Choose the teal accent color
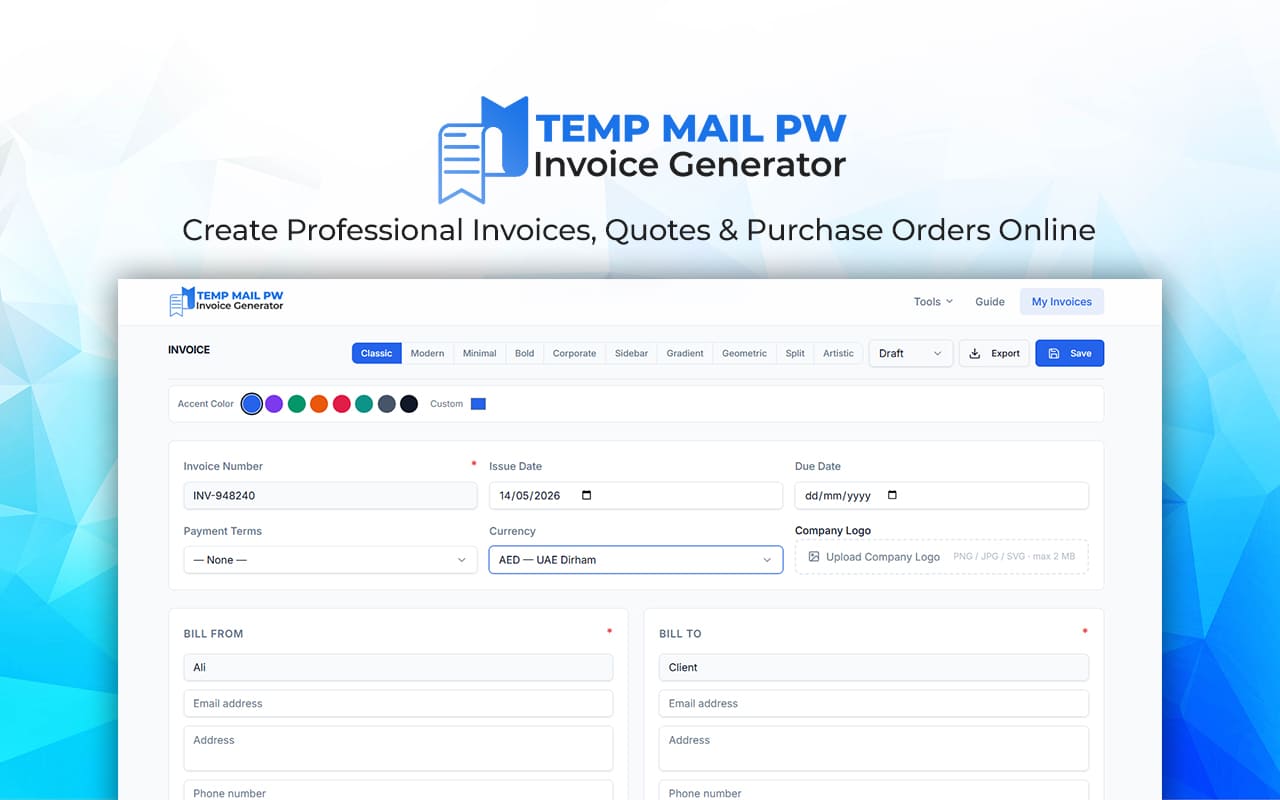Viewport: 1280px width, 800px height. 364,404
